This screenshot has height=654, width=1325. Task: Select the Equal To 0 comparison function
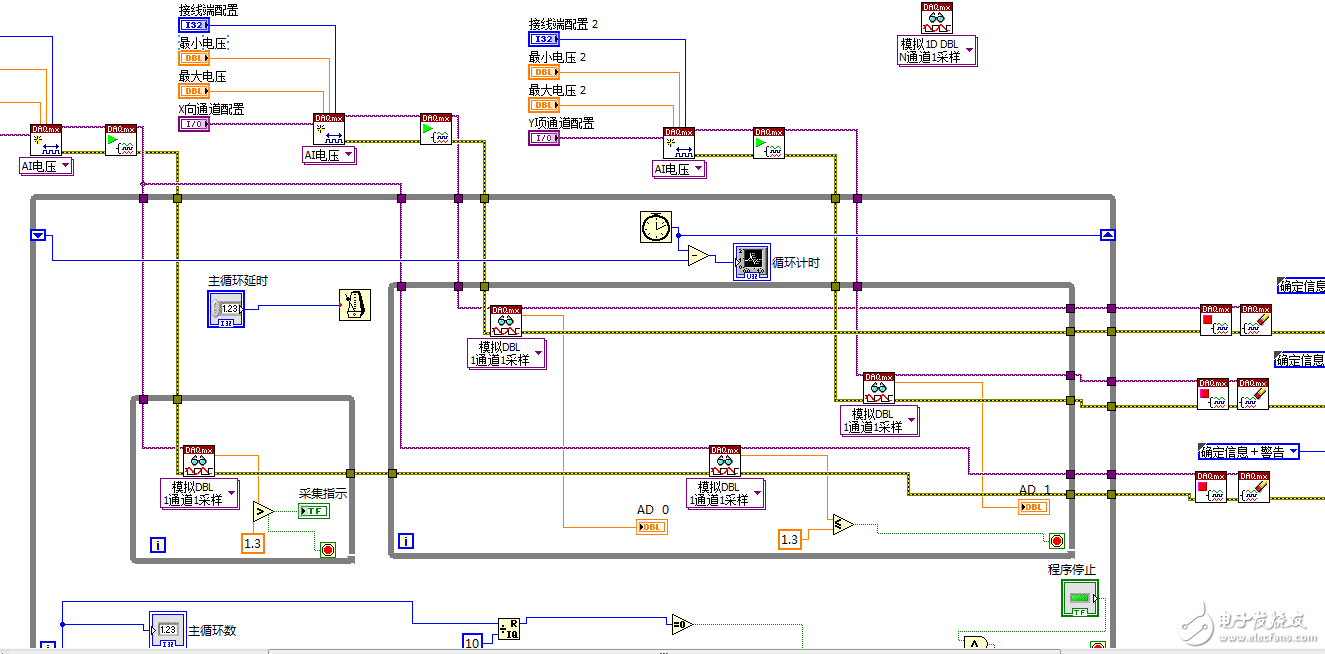pos(681,624)
